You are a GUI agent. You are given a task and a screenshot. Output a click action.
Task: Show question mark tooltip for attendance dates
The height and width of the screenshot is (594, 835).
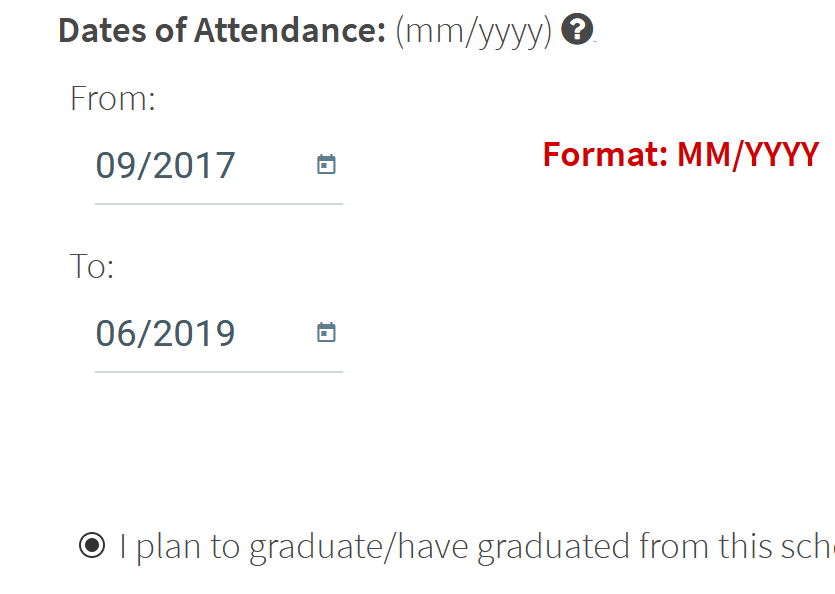[x=577, y=29]
